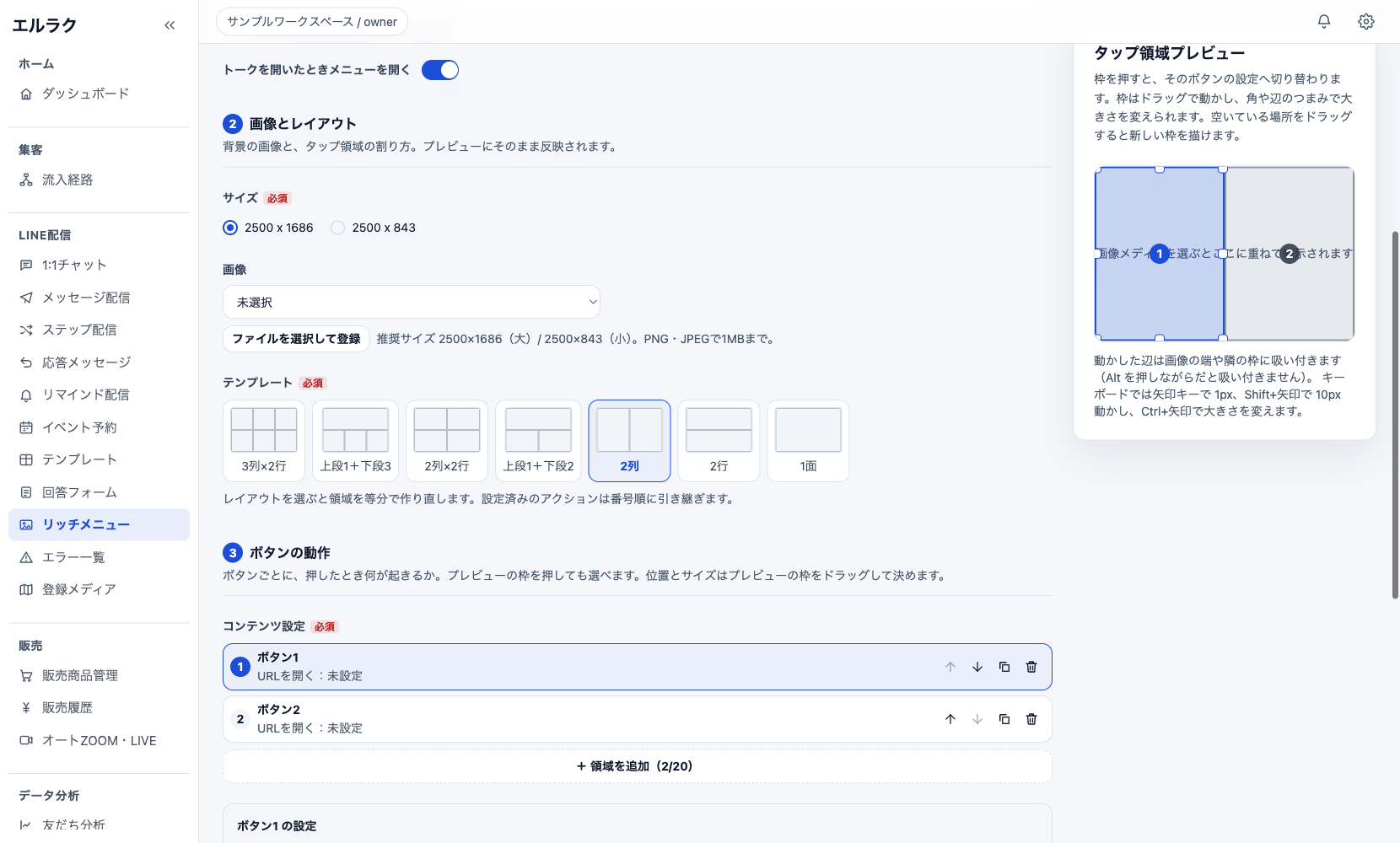
Task: Select the 2500 x 843 size option
Action: coord(374,228)
